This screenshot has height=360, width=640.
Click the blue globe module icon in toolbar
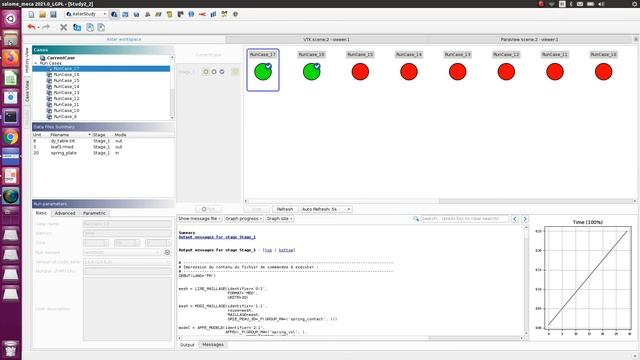tap(191, 14)
